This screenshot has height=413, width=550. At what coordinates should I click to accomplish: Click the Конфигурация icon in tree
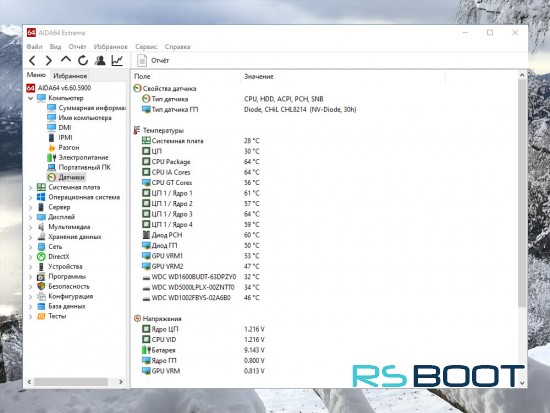pyautogui.click(x=41, y=297)
